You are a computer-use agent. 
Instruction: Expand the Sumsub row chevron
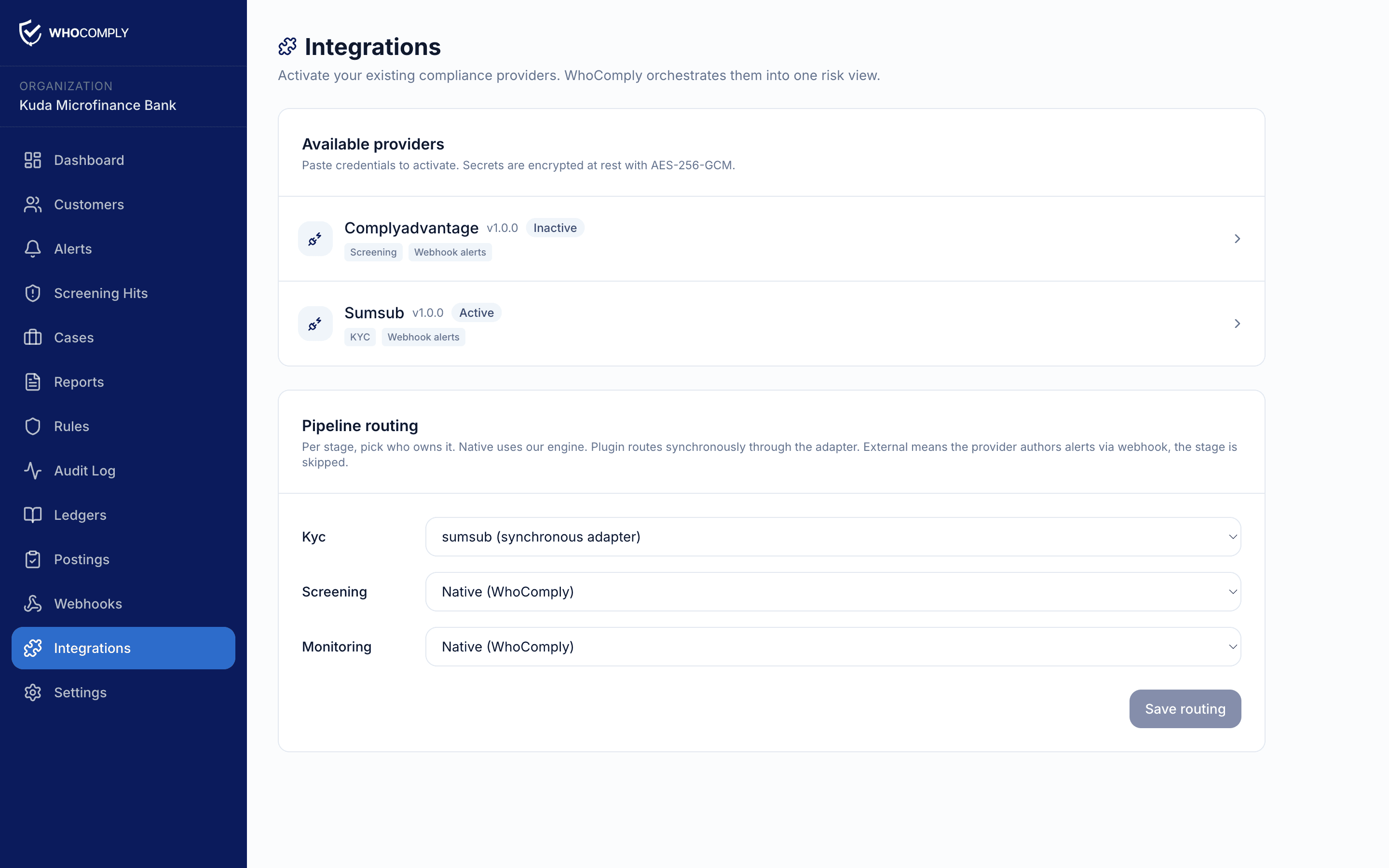click(1238, 324)
